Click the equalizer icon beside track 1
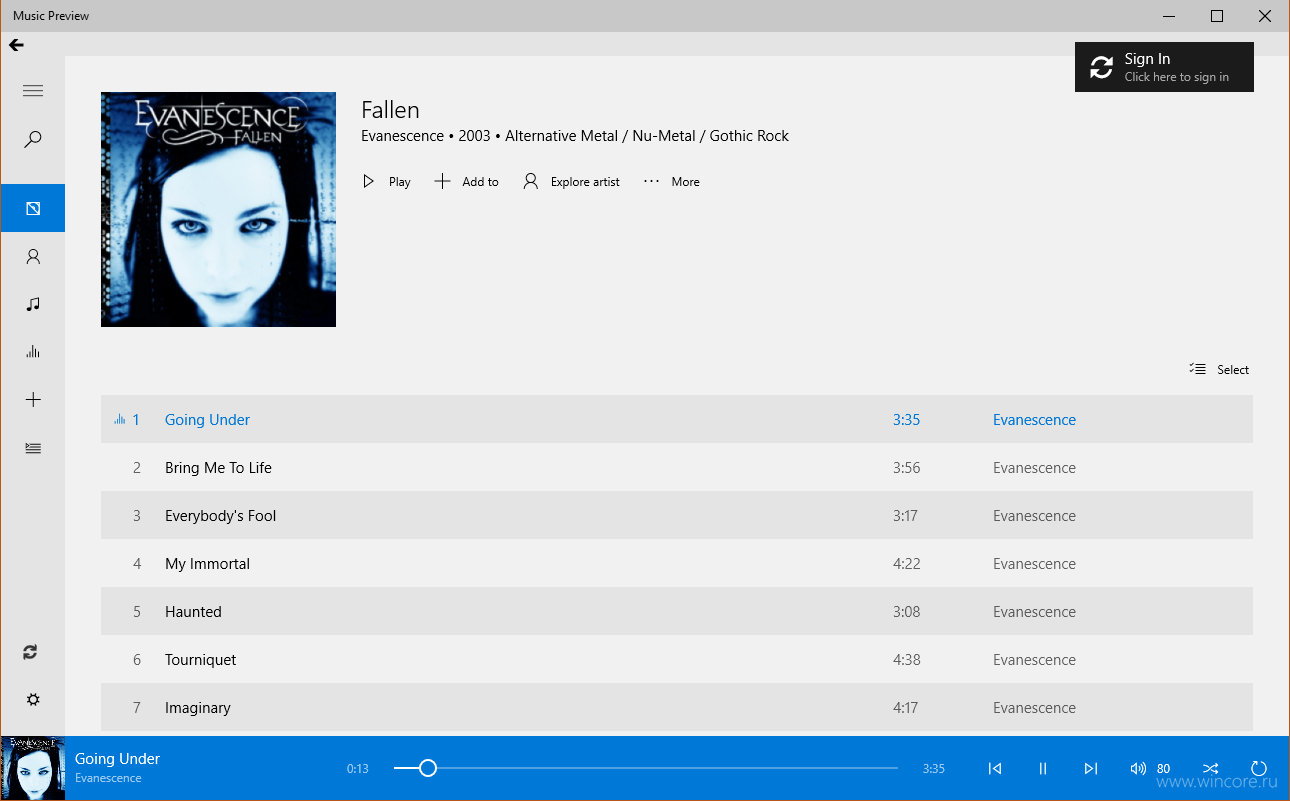The width and height of the screenshot is (1290, 801). click(x=120, y=420)
